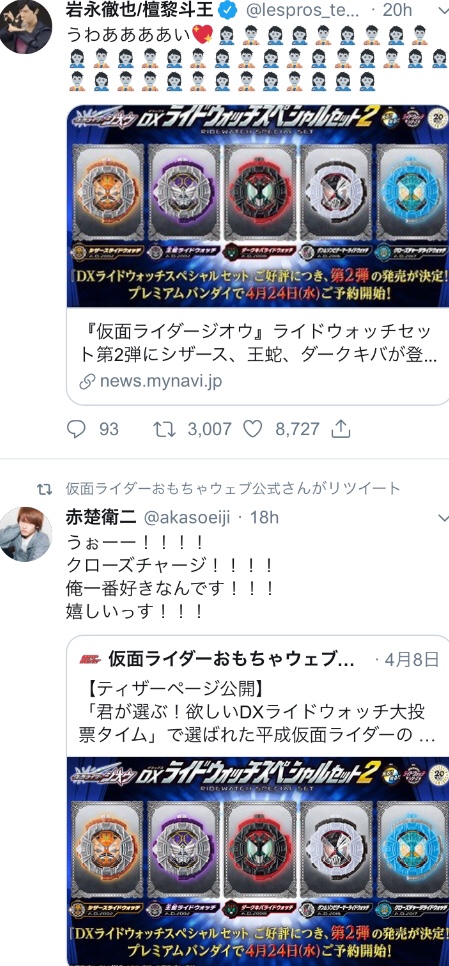The height and width of the screenshot is (966, 449).
Task: Click link chain icon beside news.mynavi.jp
Action: pyautogui.click(x=87, y=381)
